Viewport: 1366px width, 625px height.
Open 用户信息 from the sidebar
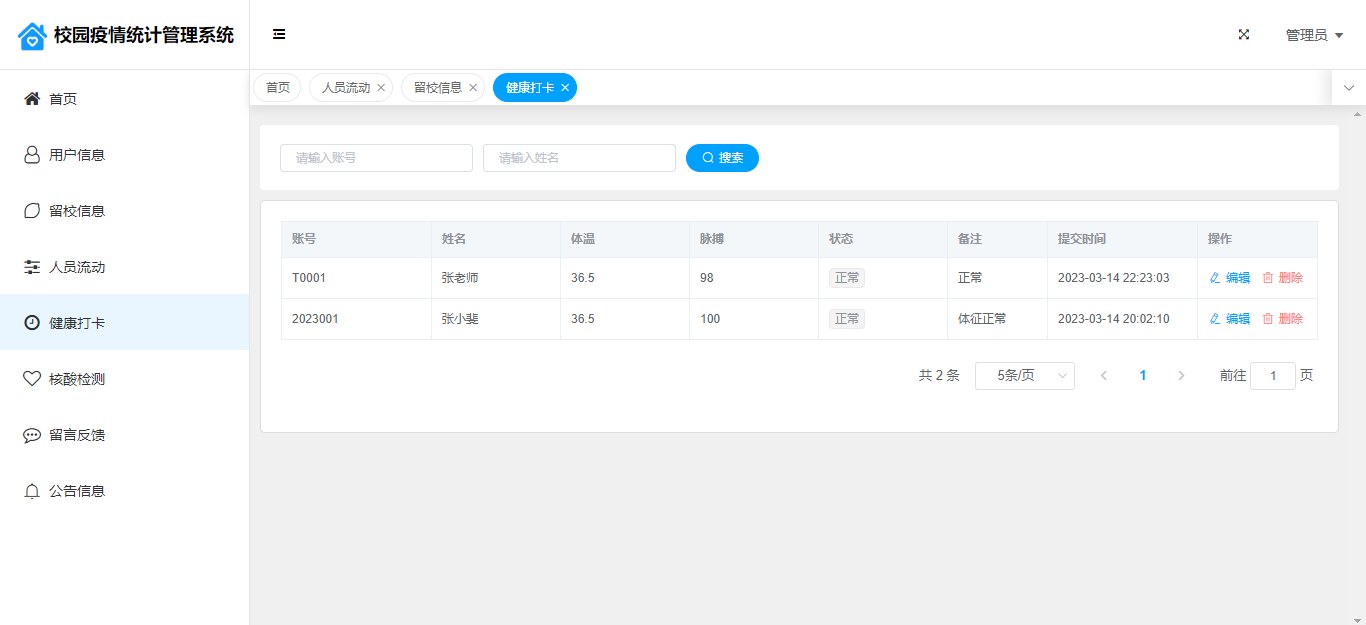[77, 155]
